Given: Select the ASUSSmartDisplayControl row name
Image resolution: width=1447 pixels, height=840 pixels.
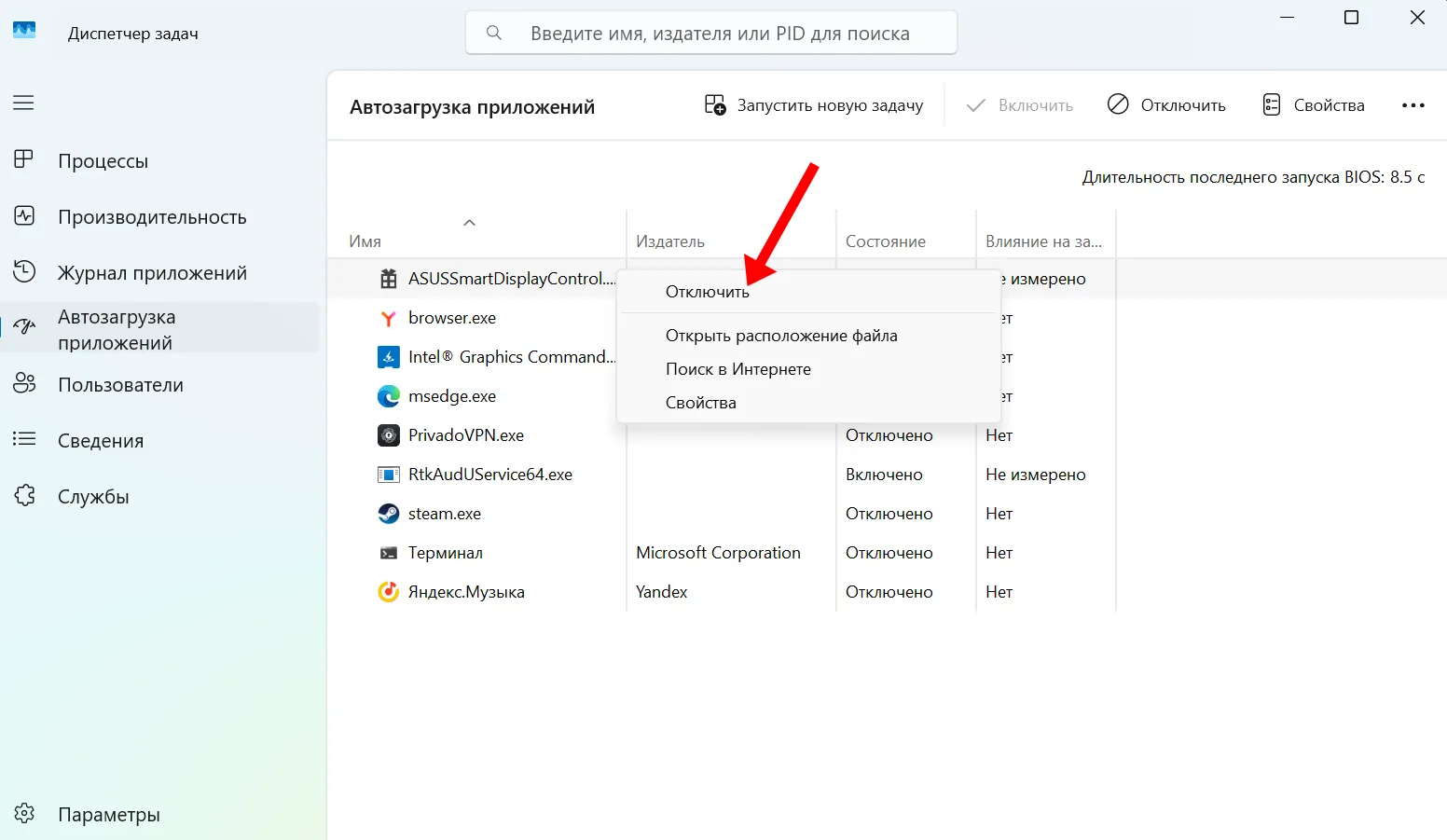Looking at the screenshot, I should [512, 279].
